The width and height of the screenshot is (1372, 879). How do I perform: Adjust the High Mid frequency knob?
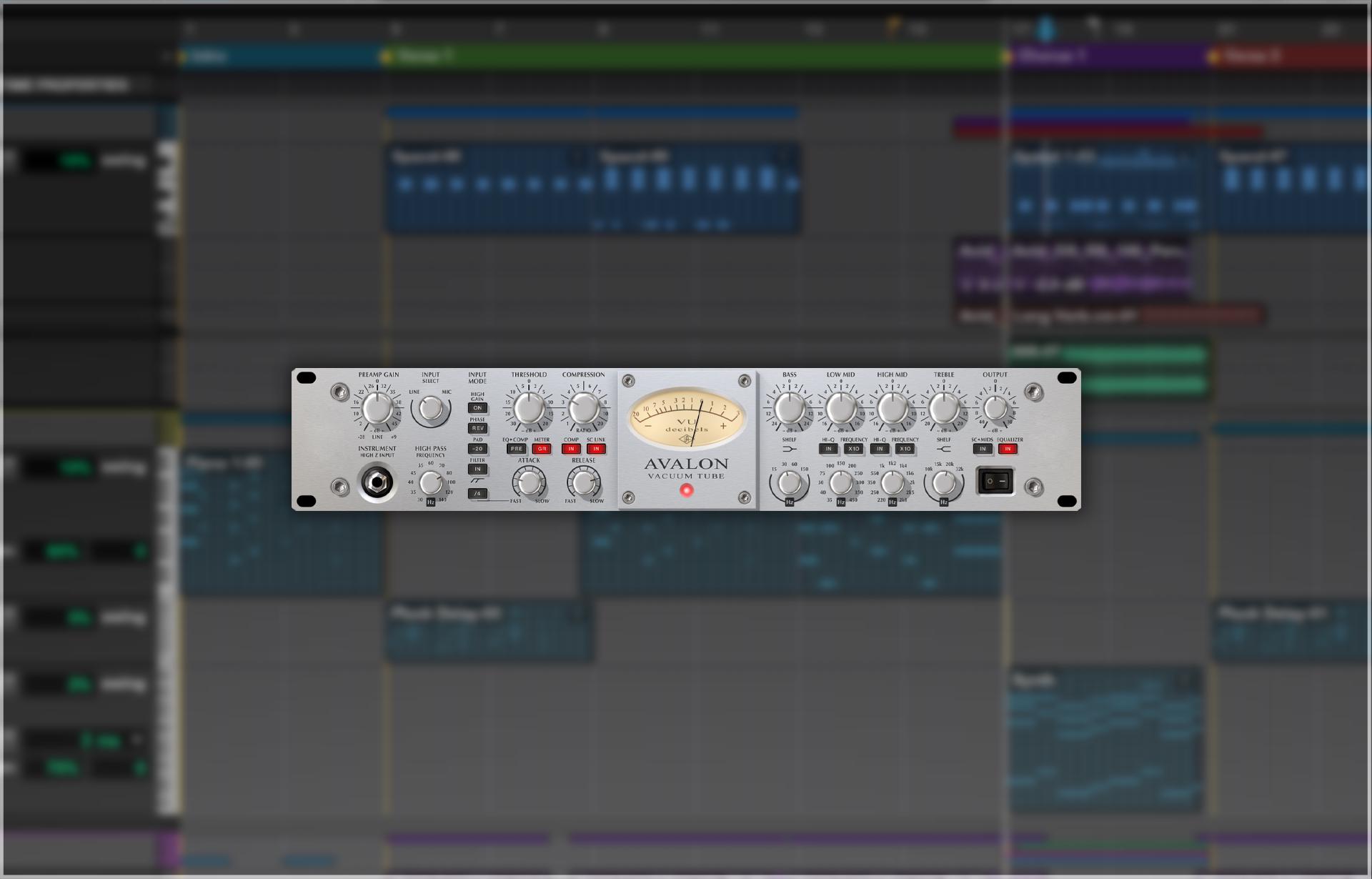(892, 483)
